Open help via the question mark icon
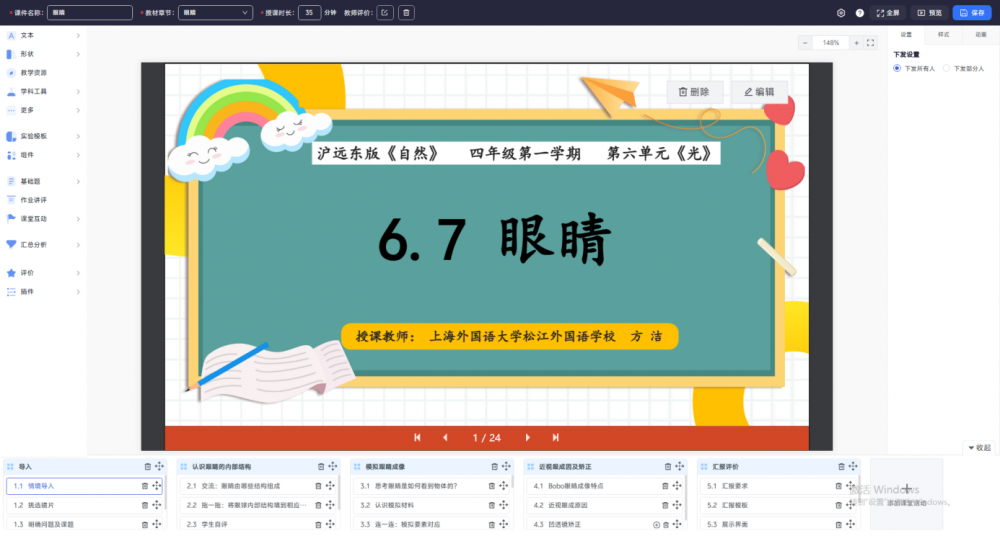Screen dimensions: 1000x536 click(859, 13)
